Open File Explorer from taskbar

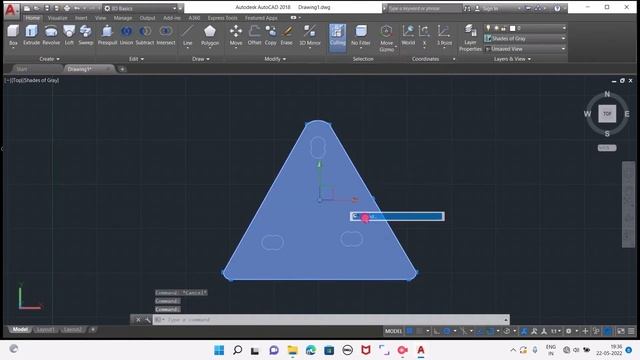(293, 350)
